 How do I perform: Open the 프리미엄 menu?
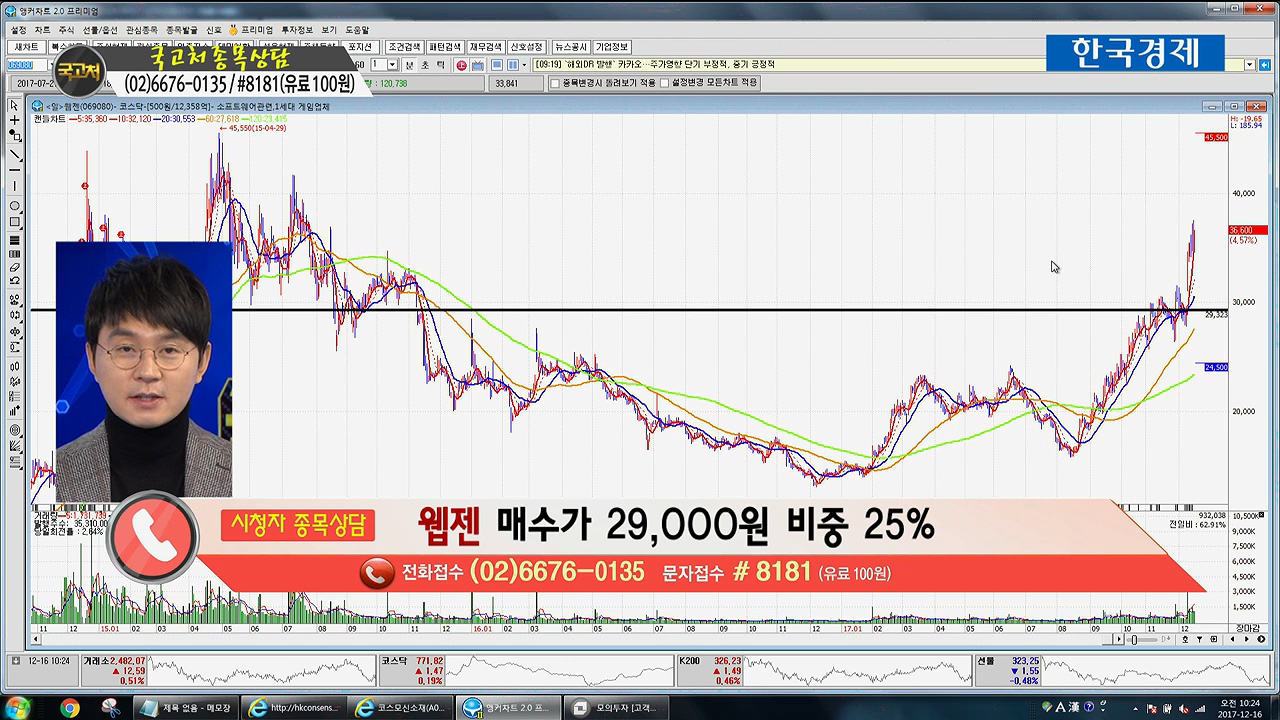pyautogui.click(x=255, y=30)
